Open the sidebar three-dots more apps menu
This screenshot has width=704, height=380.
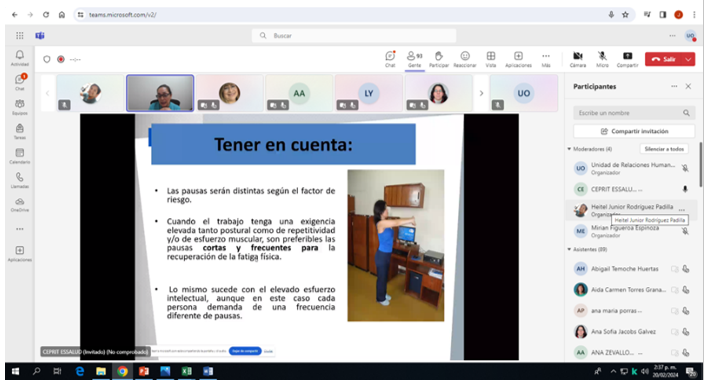(x=20, y=229)
